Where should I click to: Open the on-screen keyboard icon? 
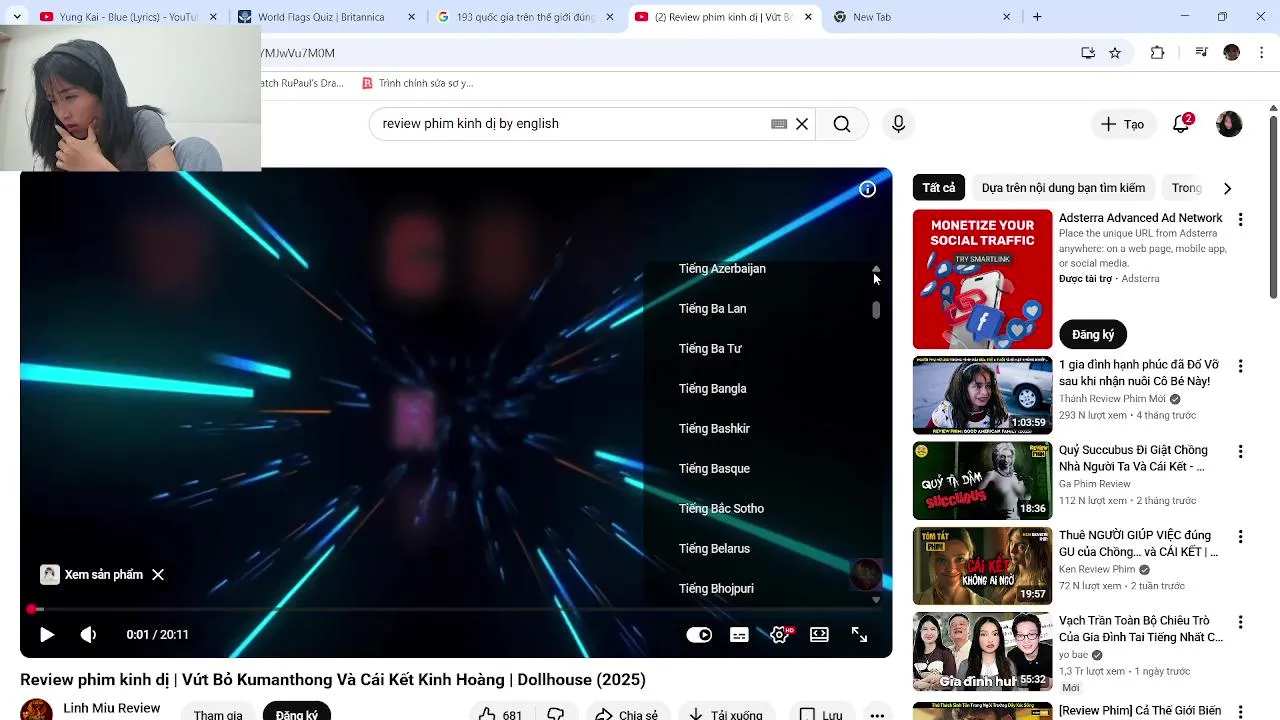coord(779,124)
